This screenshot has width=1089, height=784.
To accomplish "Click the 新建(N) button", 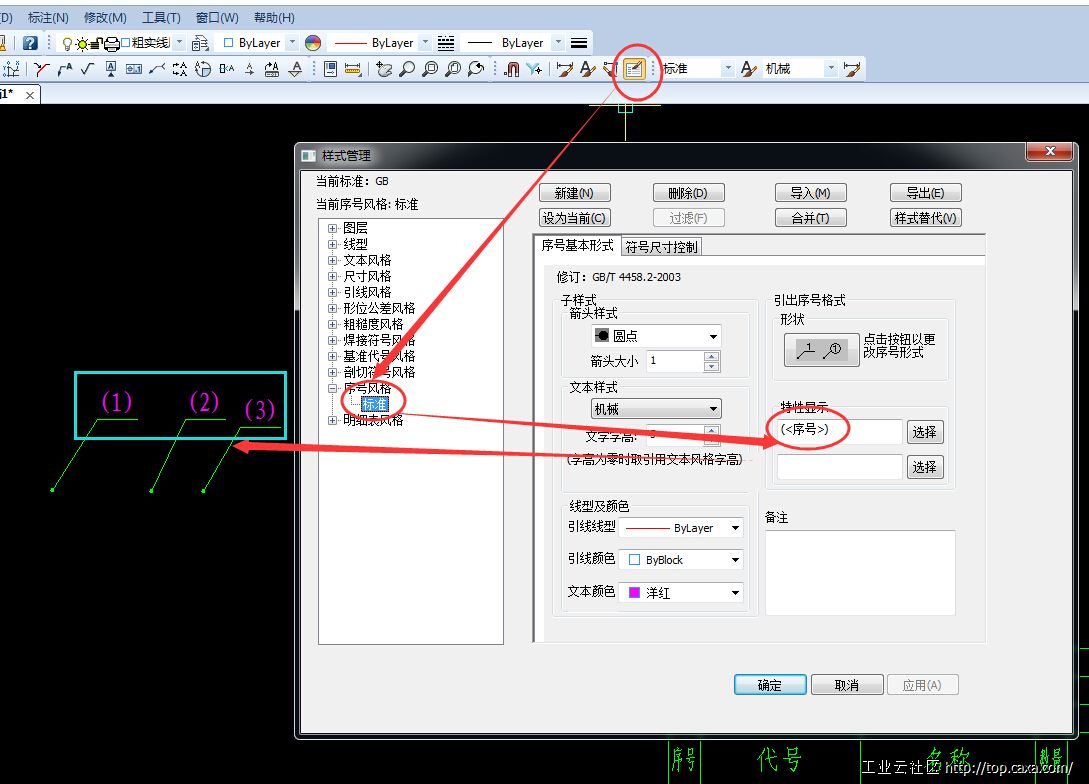I will 574,192.
